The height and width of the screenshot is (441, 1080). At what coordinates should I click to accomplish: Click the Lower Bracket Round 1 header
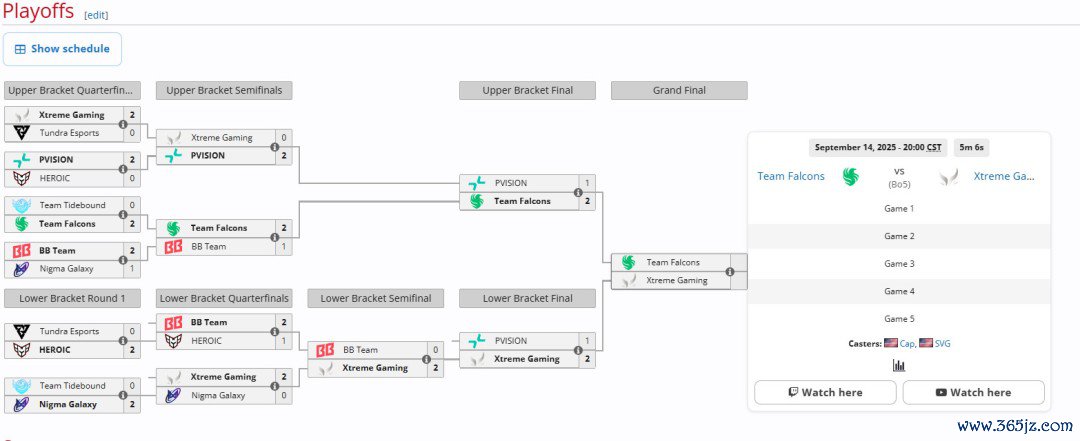click(x=72, y=298)
